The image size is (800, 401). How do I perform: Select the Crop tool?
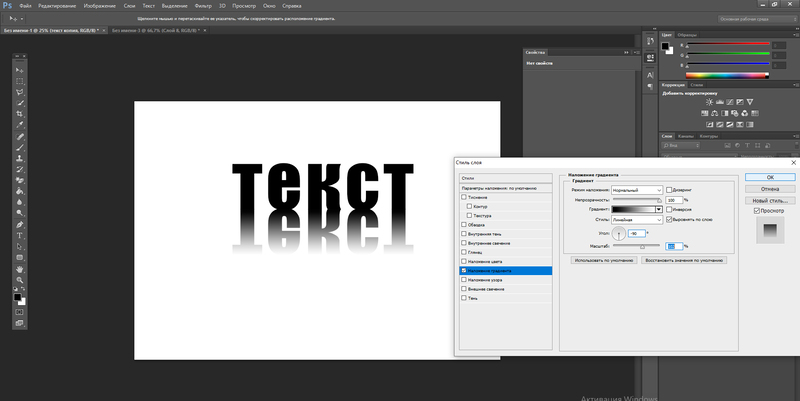pyautogui.click(x=20, y=113)
